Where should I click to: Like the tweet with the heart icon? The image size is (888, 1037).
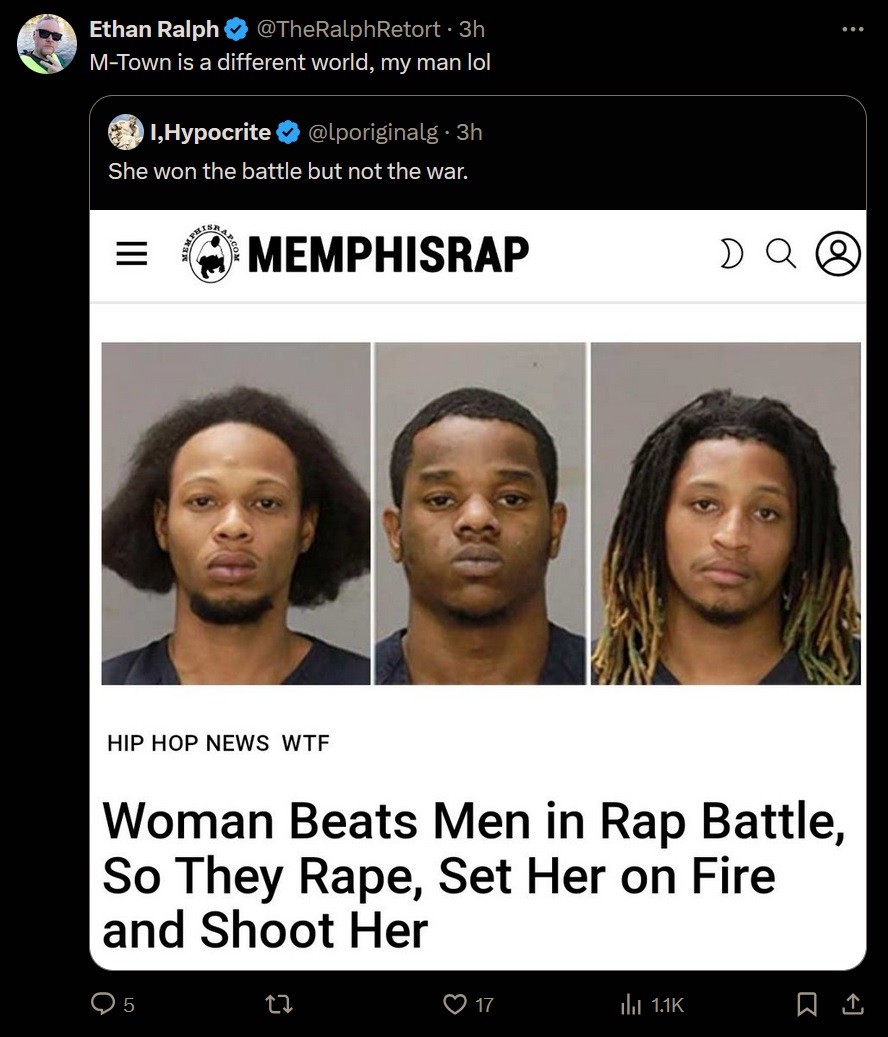tap(455, 1005)
